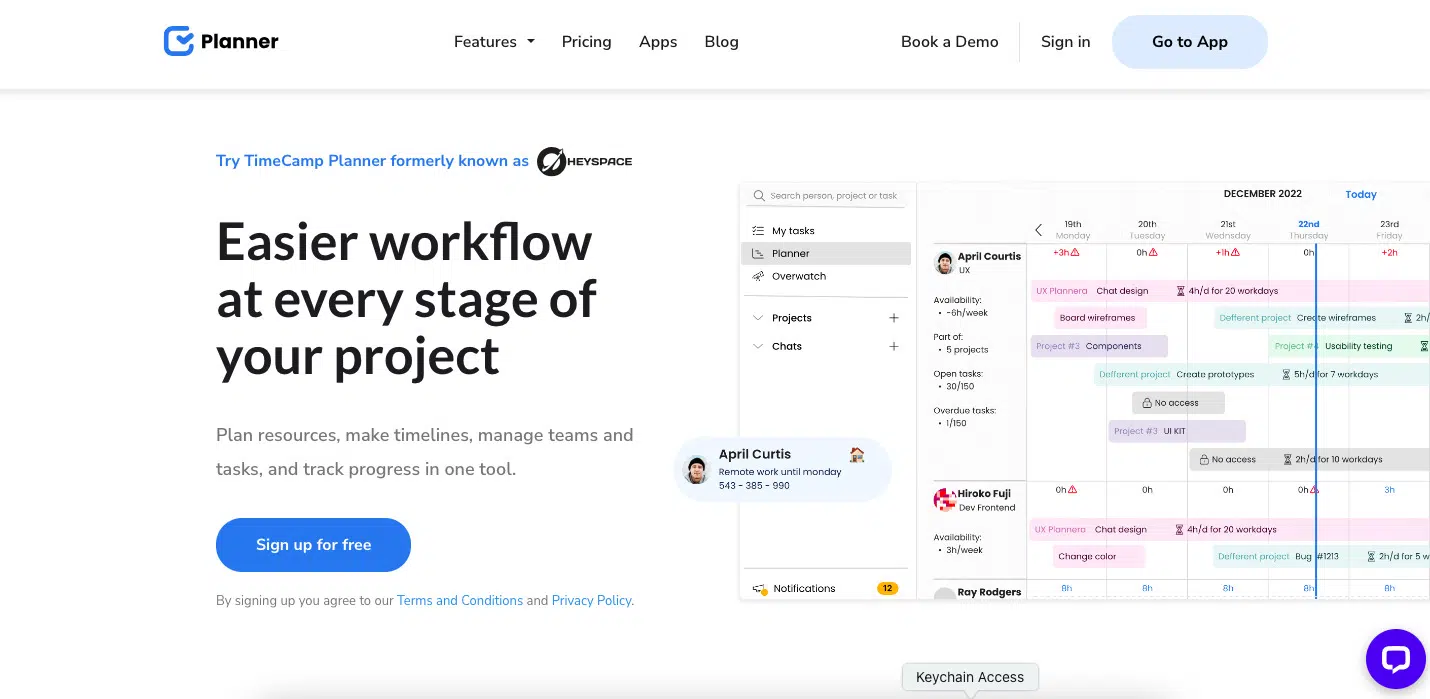Open the Pricing page
This screenshot has height=699, width=1430.
coord(586,42)
